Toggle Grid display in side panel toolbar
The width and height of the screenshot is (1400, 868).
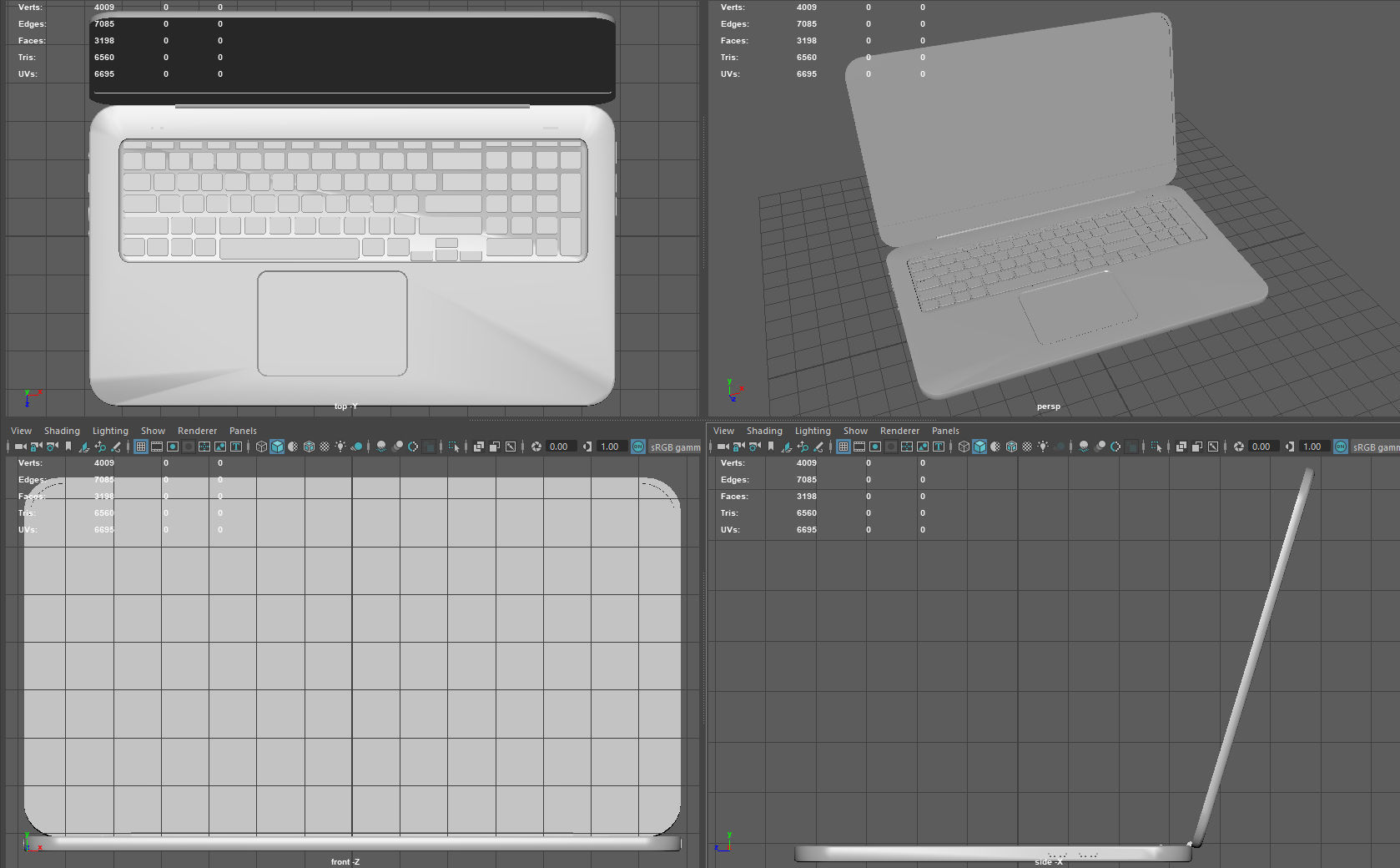coord(844,447)
